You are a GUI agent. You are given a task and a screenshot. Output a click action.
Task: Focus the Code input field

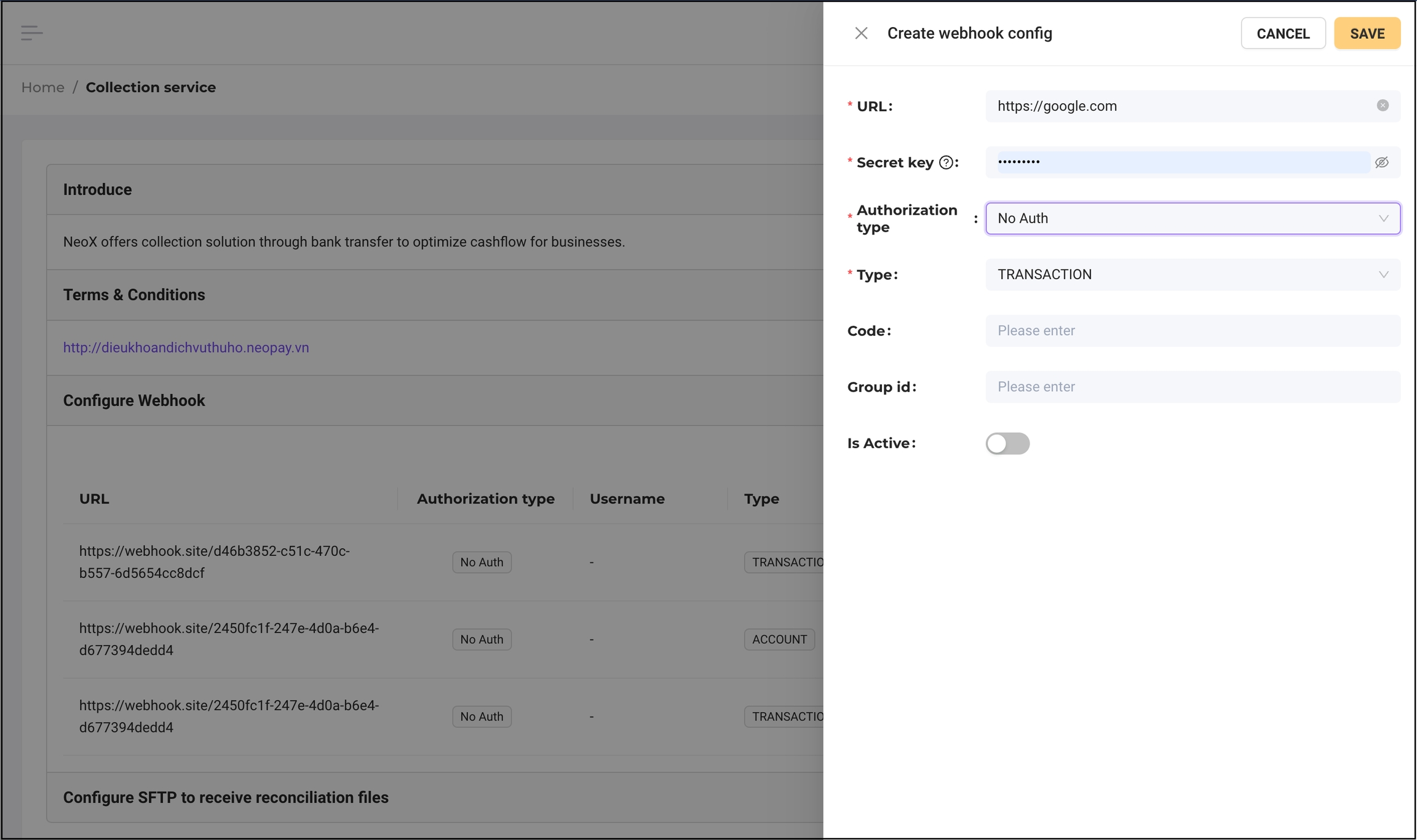click(1192, 331)
